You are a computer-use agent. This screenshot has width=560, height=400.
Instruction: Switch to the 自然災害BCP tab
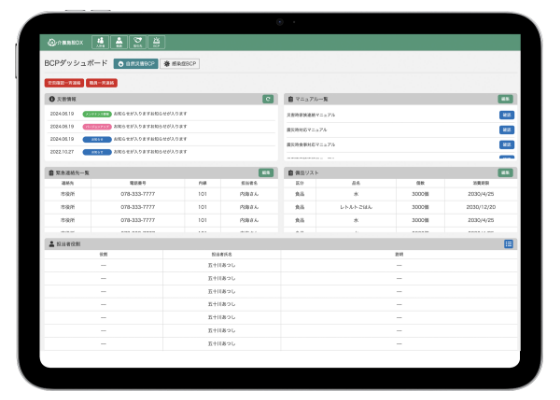(136, 64)
